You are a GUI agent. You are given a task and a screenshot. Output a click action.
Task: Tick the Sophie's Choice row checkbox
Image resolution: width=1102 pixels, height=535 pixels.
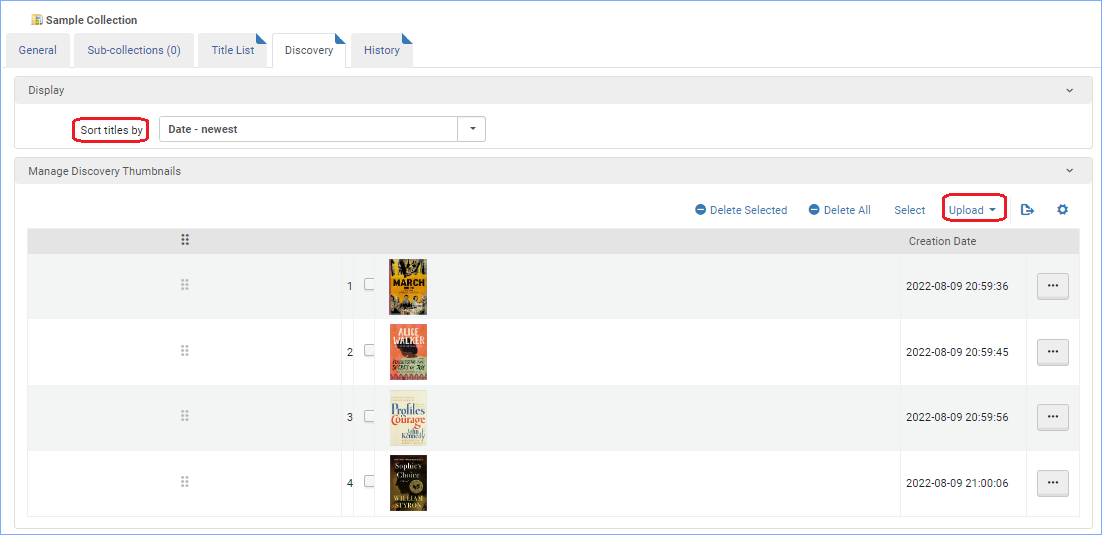coord(369,482)
